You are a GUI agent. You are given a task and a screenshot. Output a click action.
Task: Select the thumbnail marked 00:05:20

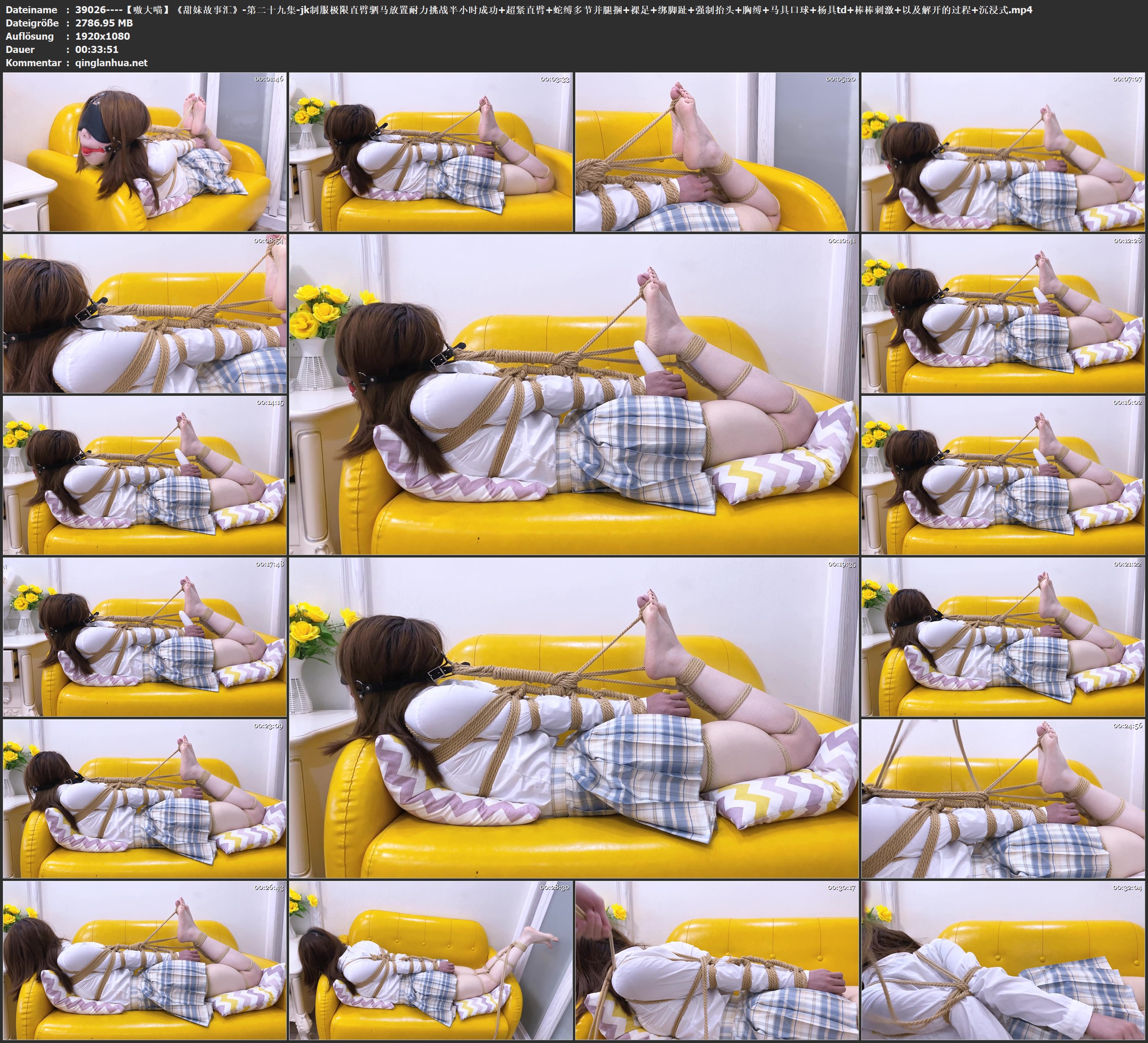point(716,152)
